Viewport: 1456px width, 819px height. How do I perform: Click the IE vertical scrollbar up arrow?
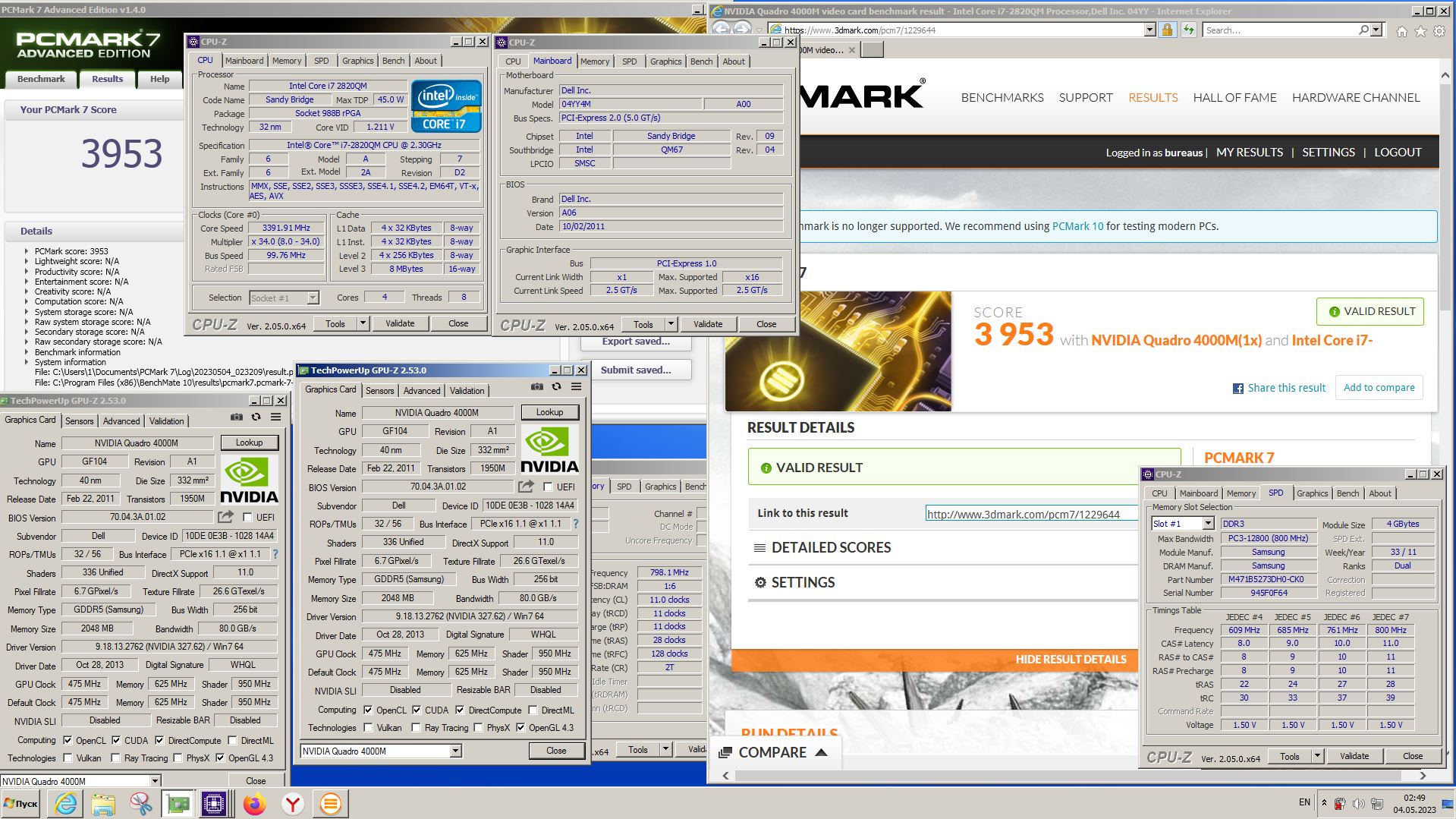pyautogui.click(x=1447, y=74)
